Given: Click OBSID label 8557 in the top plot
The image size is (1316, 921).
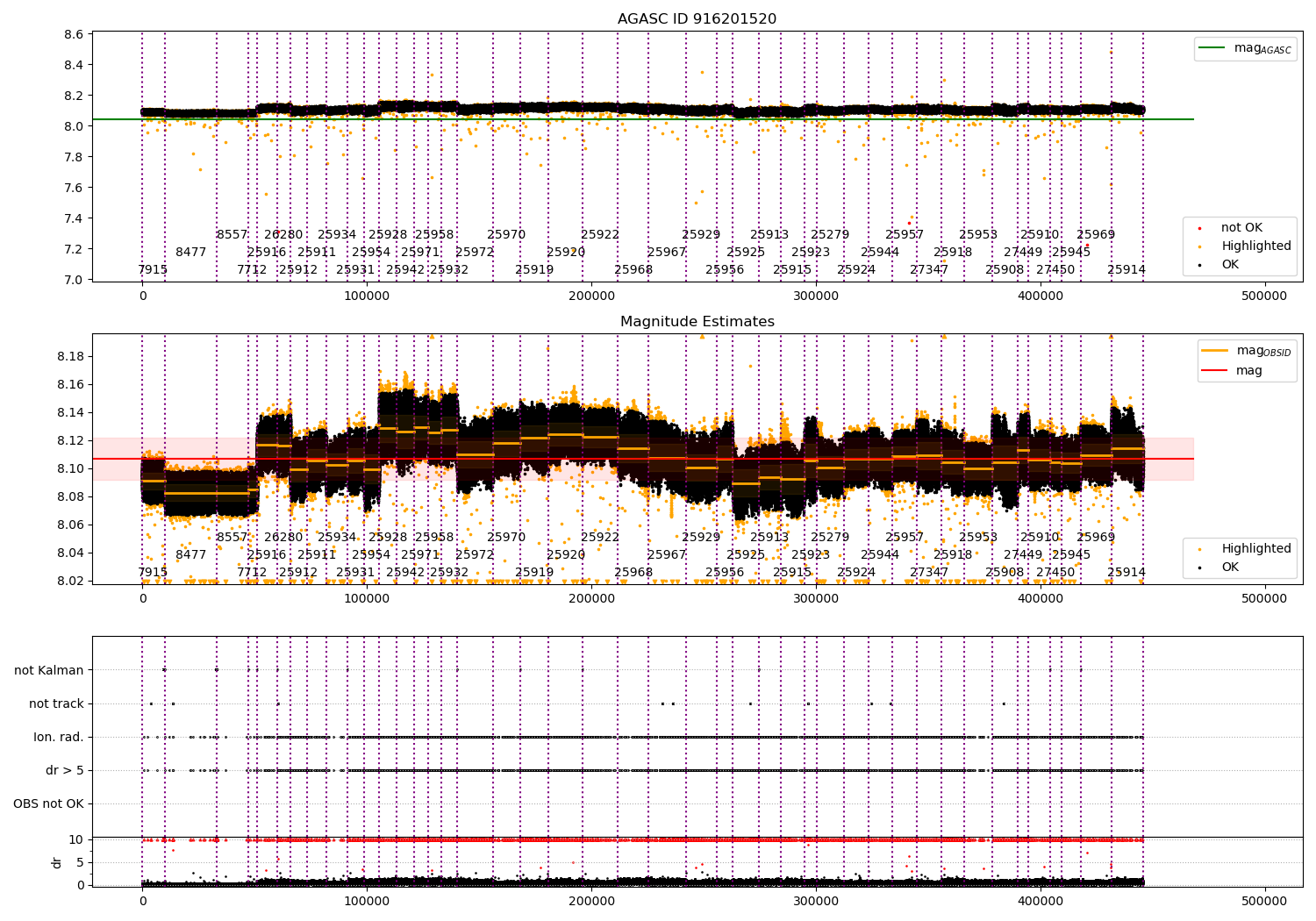Looking at the screenshot, I should [232, 234].
